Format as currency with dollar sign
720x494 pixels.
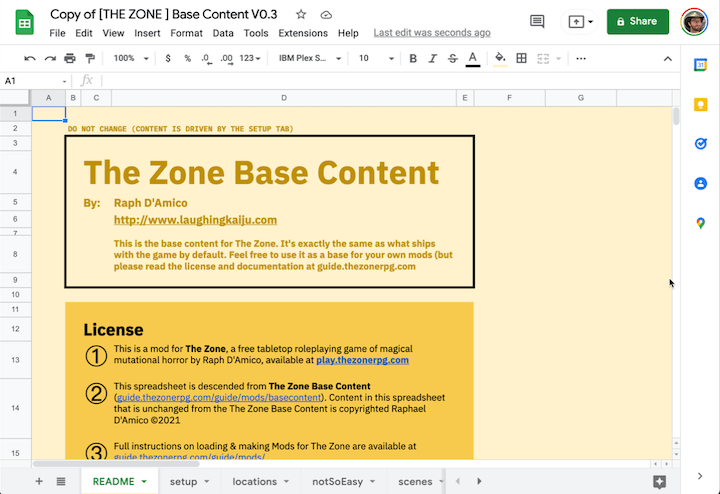click(x=168, y=58)
